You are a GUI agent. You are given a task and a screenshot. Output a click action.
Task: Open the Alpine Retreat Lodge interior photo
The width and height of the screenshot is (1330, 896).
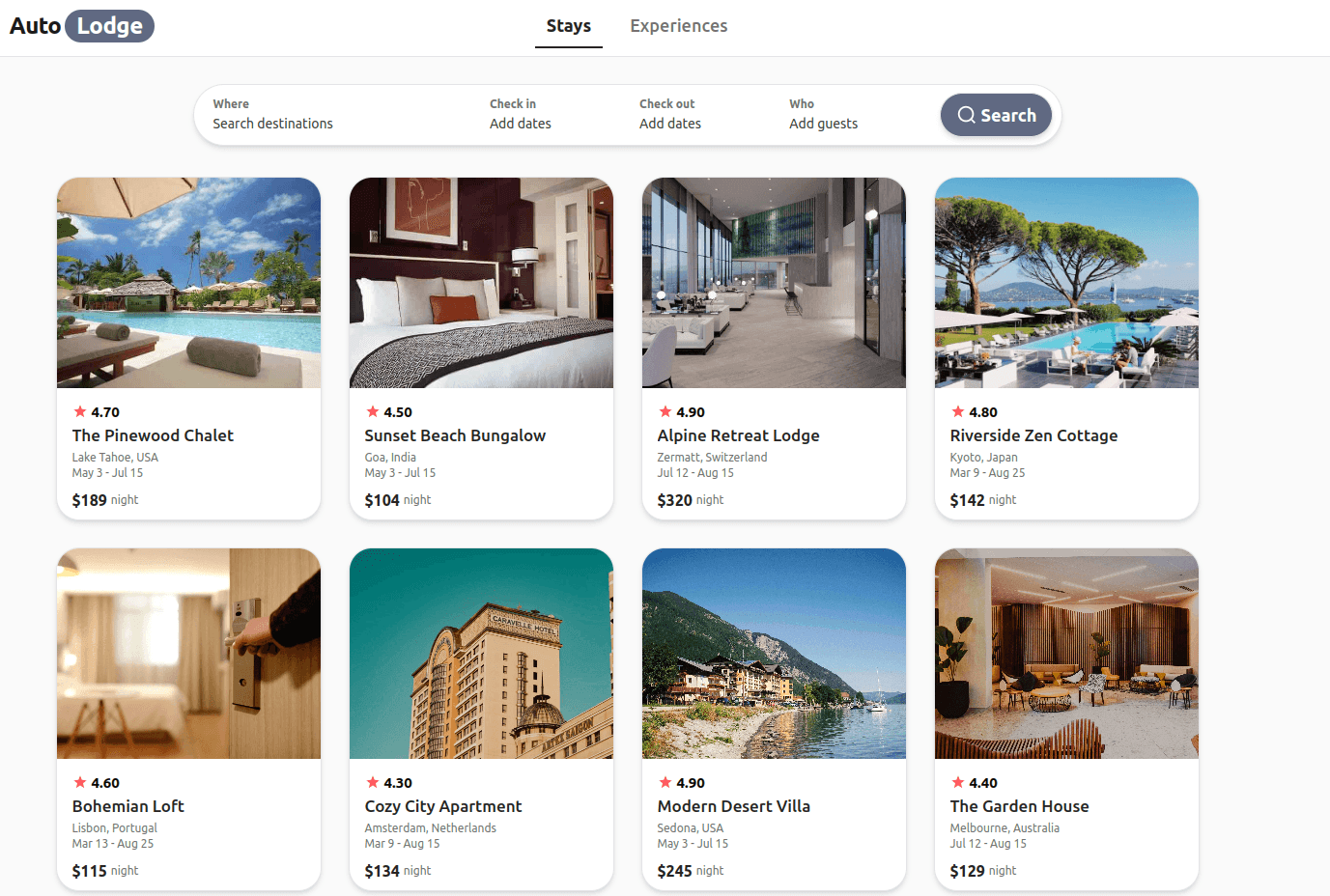coord(774,283)
